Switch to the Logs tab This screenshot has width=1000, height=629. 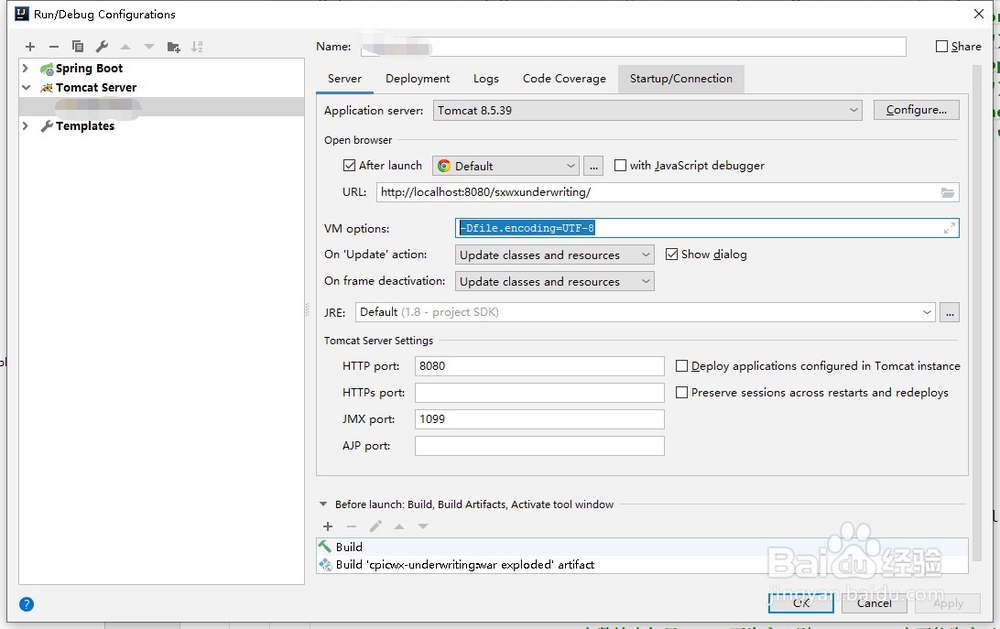pos(486,78)
